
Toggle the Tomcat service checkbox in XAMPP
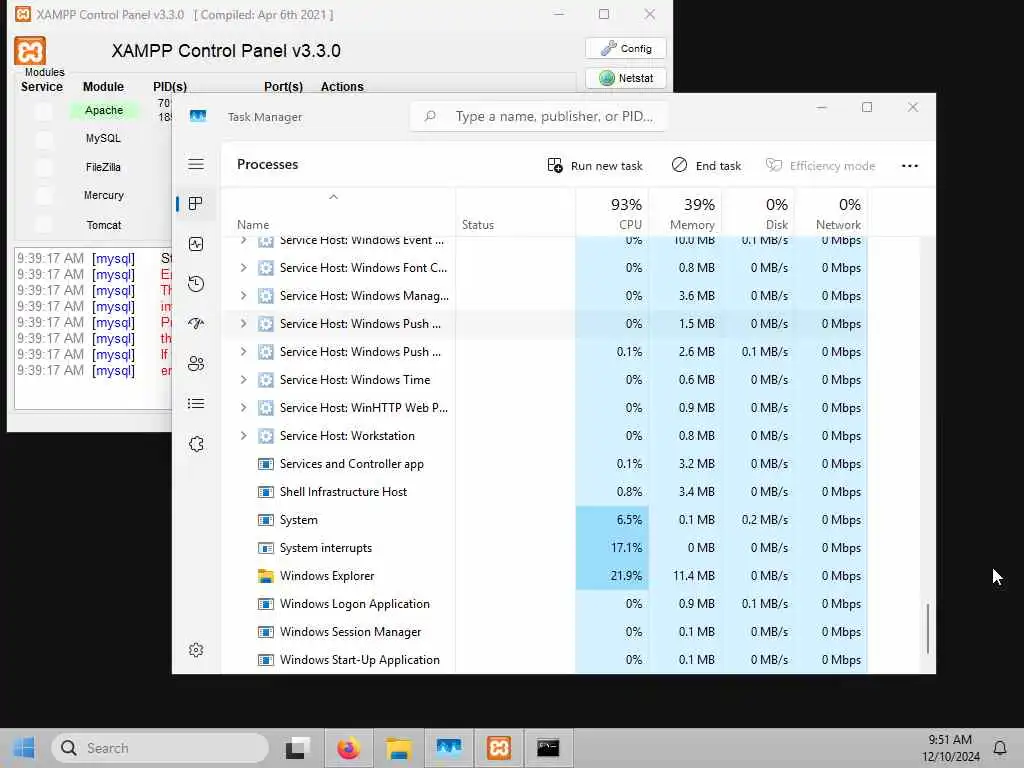click(44, 225)
